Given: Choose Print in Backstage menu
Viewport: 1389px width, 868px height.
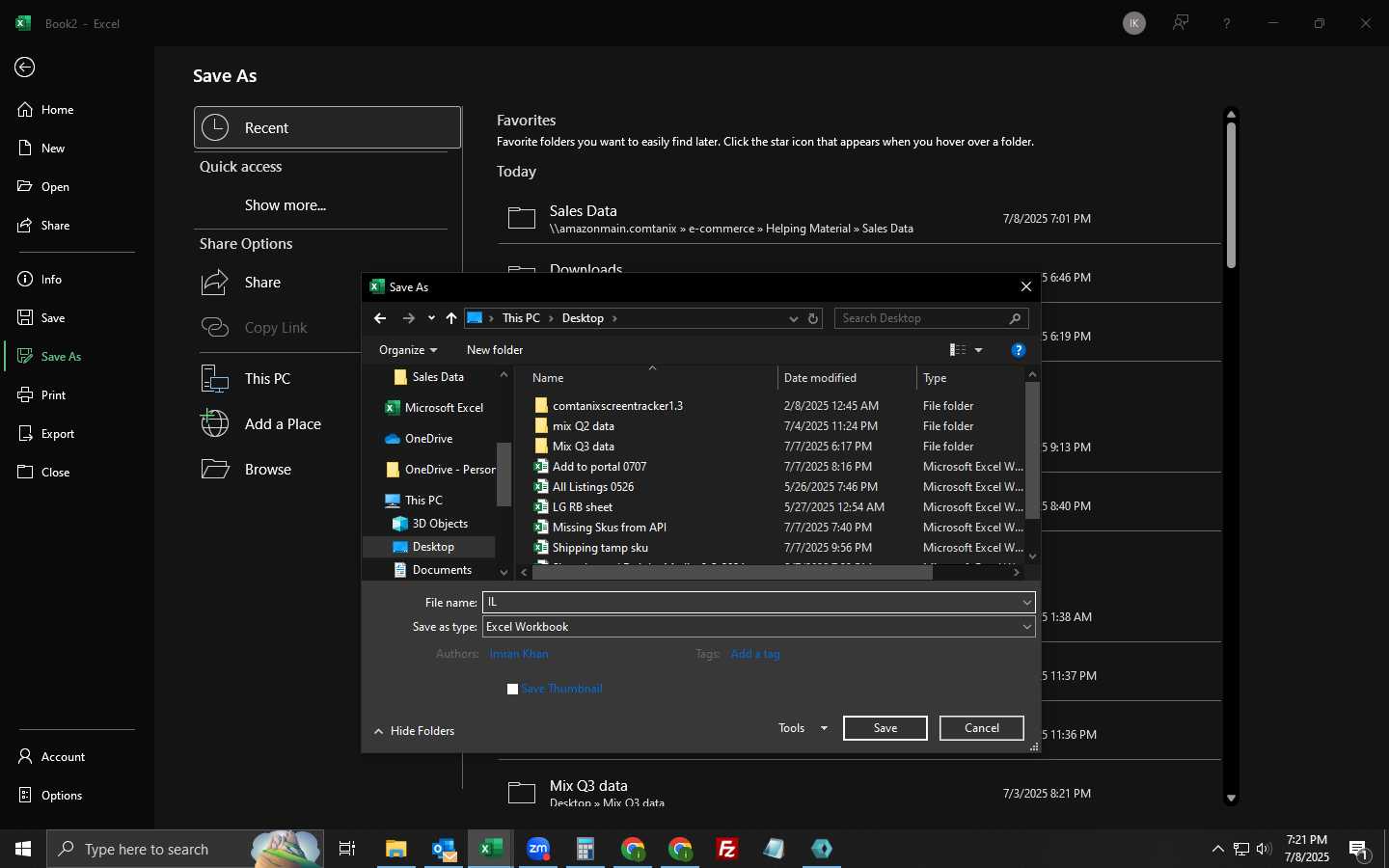Looking at the screenshot, I should coord(42,395).
